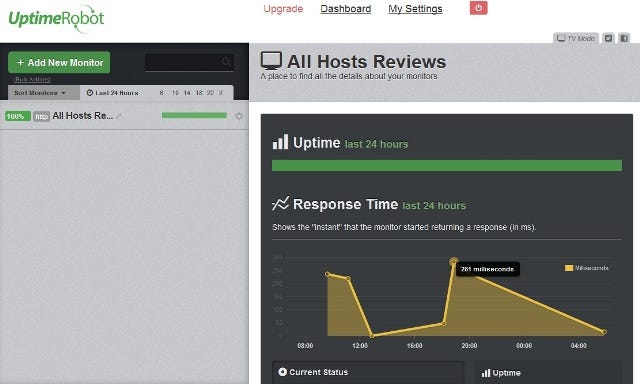Toggle the Milliseconds legend series
This screenshot has width=640, height=384.
click(x=587, y=268)
